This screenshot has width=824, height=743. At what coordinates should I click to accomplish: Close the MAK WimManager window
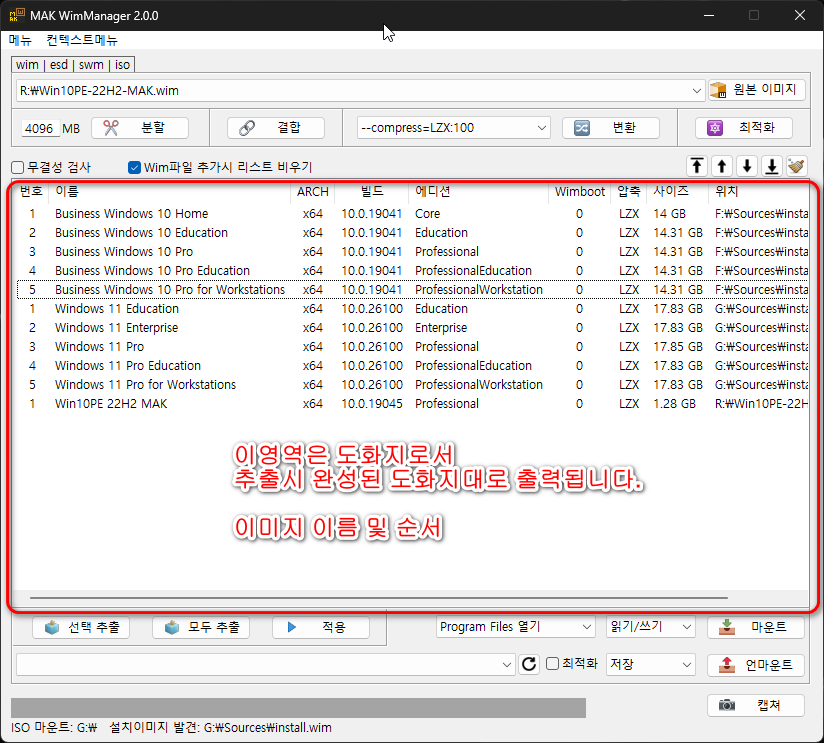(799, 15)
